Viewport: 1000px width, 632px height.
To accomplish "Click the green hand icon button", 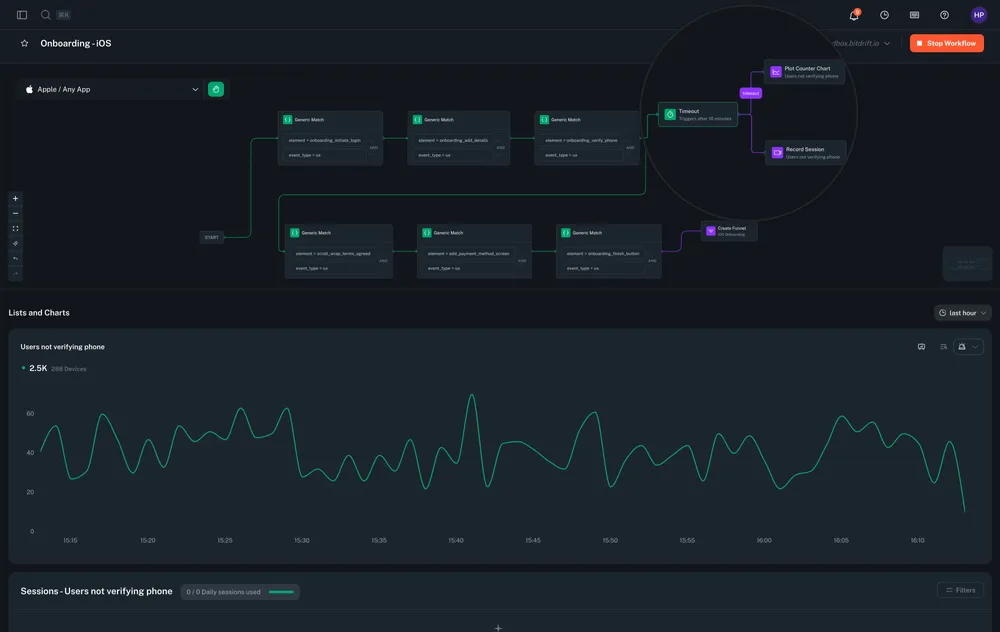I will [216, 89].
